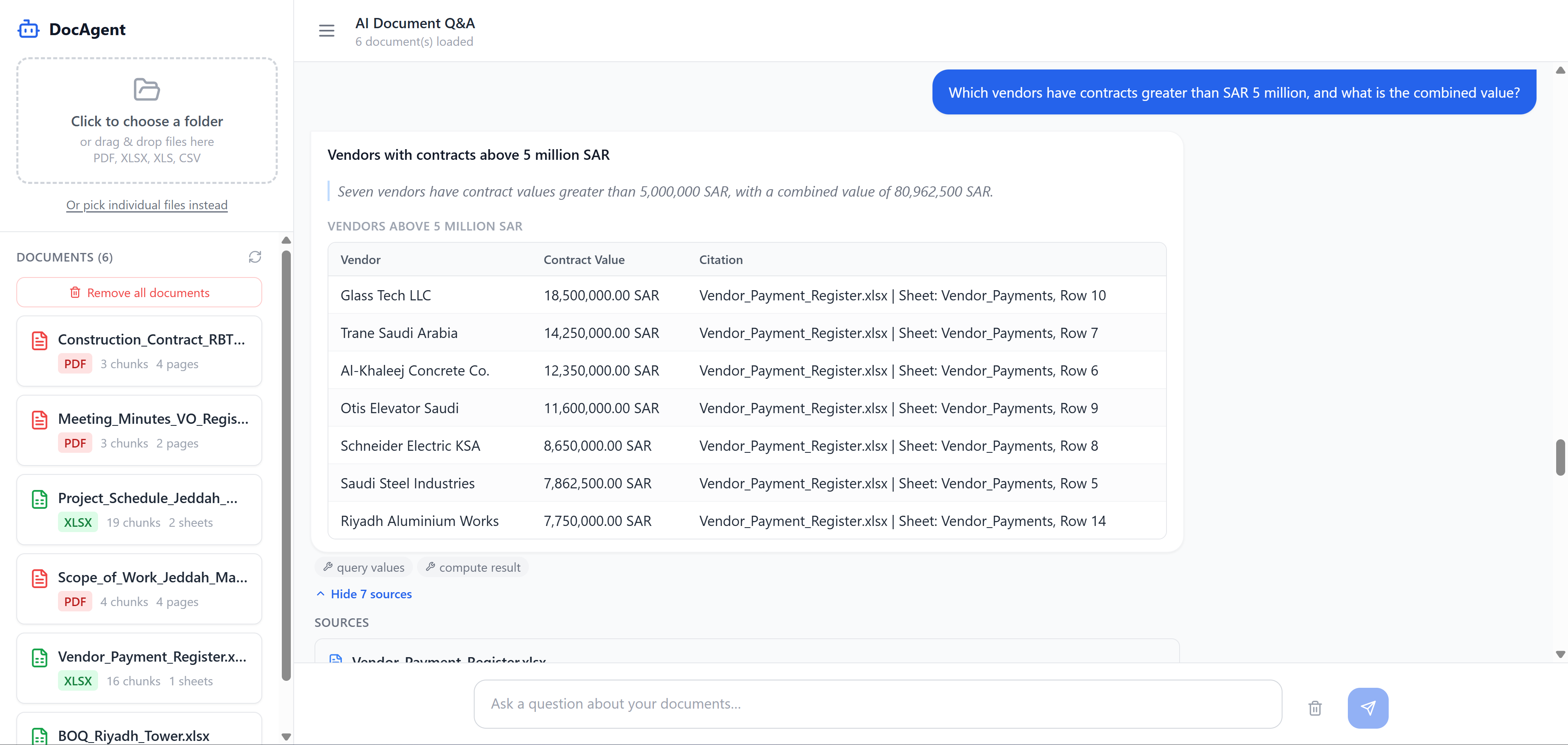The image size is (1568, 745).
Task: Open Construction_Contract_RBT document card
Action: [x=139, y=351]
